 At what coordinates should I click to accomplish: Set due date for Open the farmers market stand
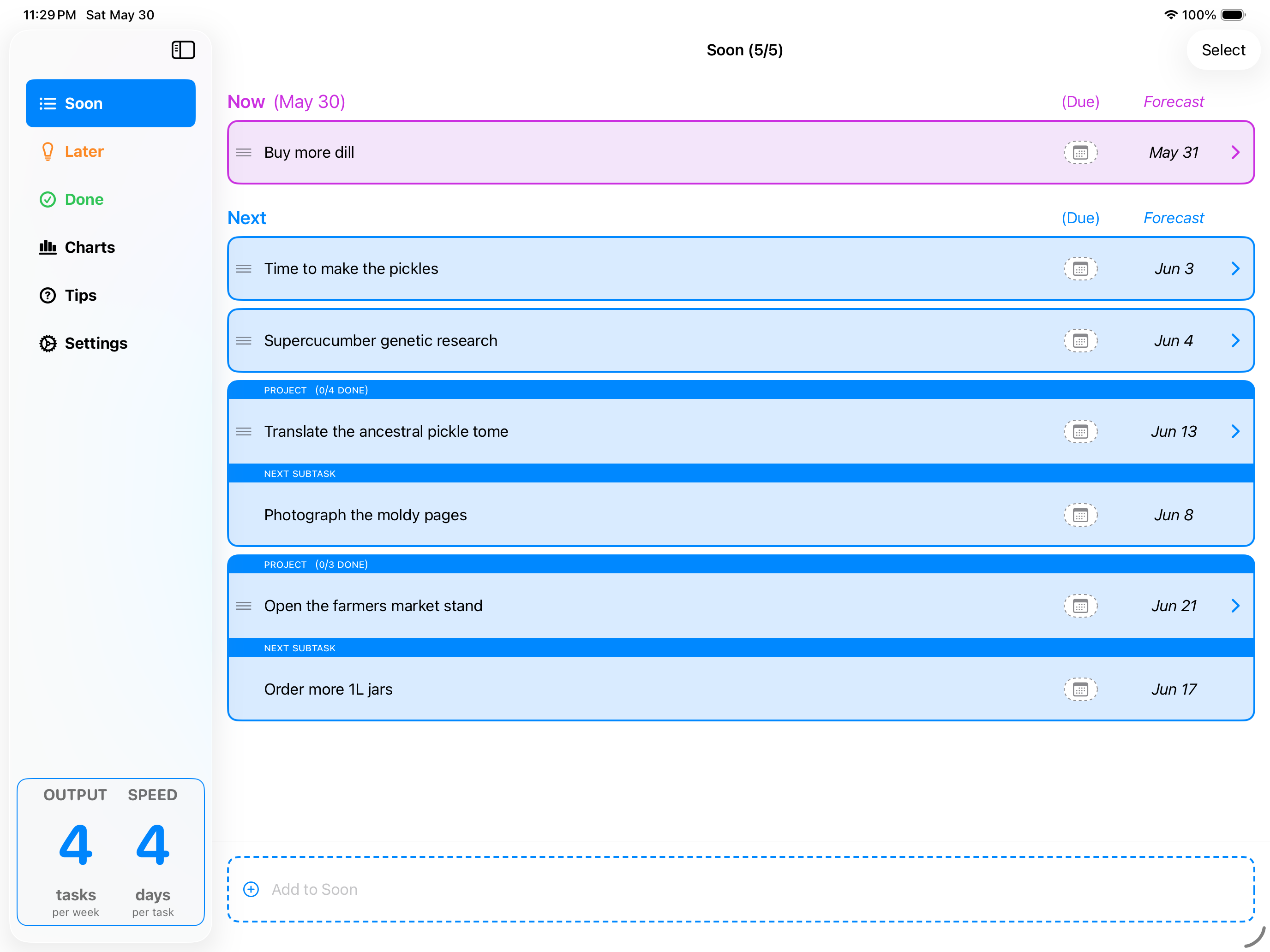1080,606
